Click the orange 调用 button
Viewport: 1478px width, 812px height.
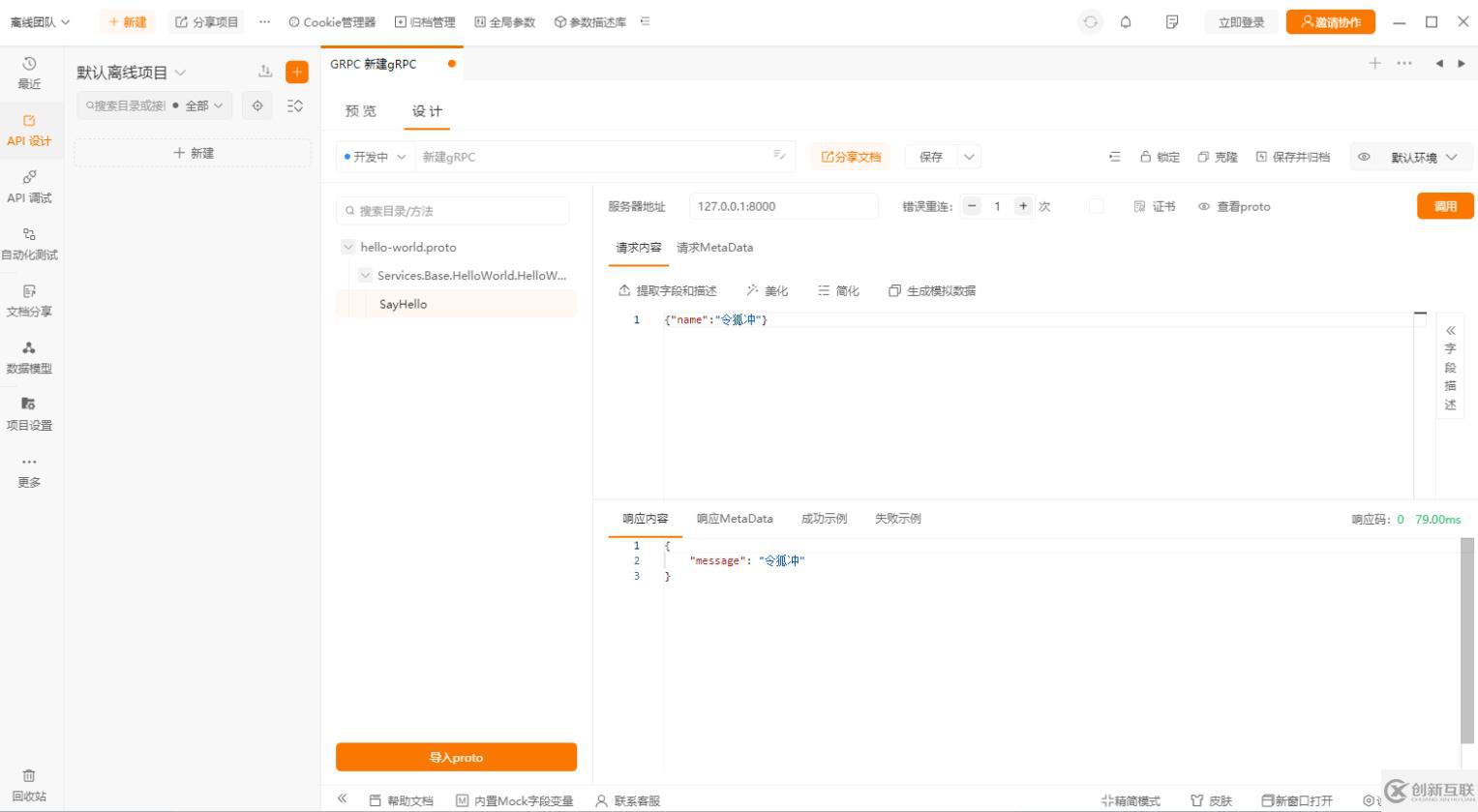pos(1445,205)
